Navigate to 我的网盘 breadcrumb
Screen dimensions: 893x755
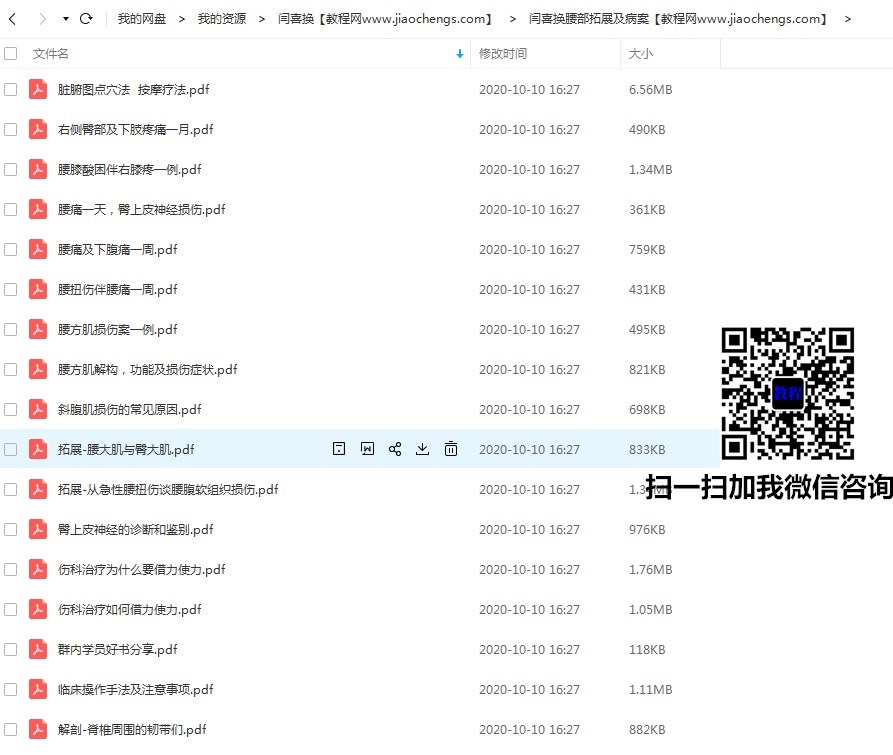click(141, 19)
